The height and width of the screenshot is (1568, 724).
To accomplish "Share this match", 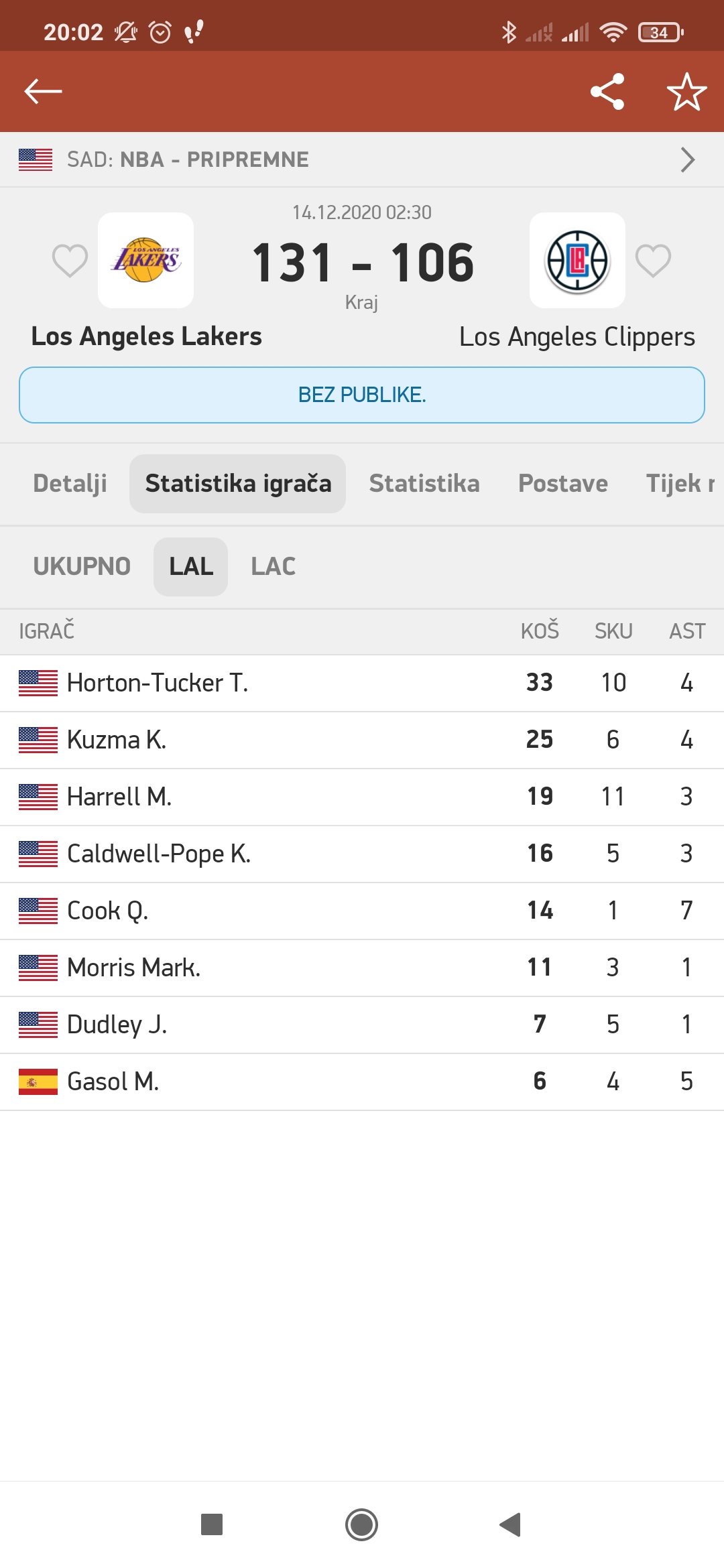I will [607, 91].
